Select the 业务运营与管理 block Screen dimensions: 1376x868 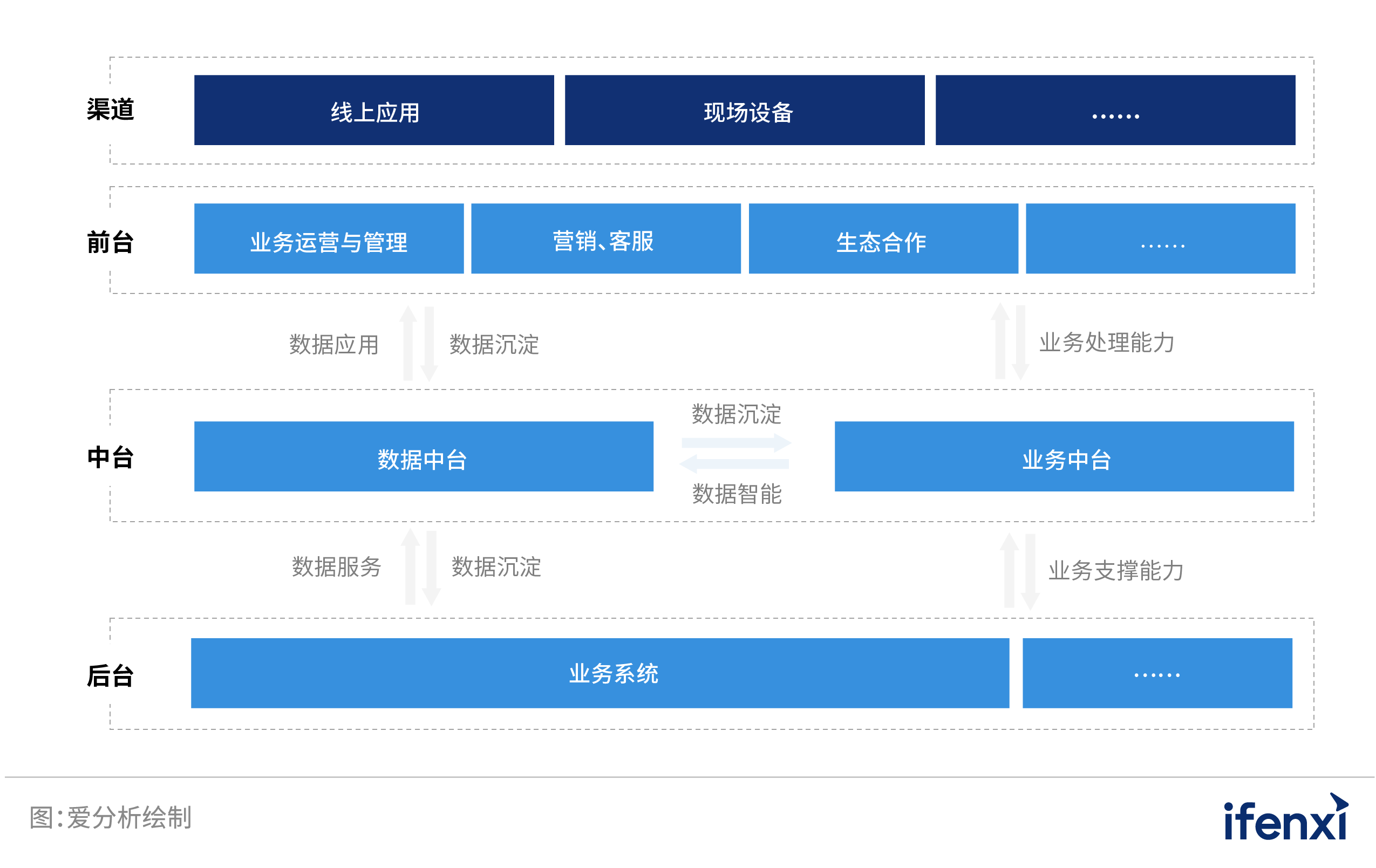tap(329, 239)
